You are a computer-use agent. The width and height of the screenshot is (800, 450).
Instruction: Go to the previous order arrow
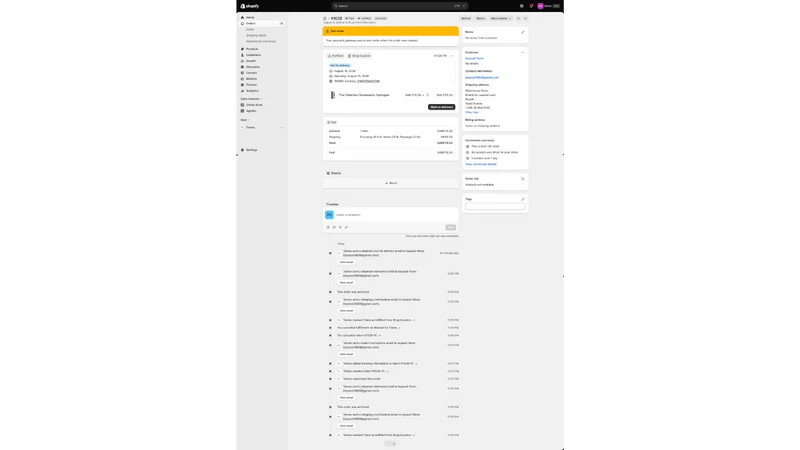pos(519,18)
